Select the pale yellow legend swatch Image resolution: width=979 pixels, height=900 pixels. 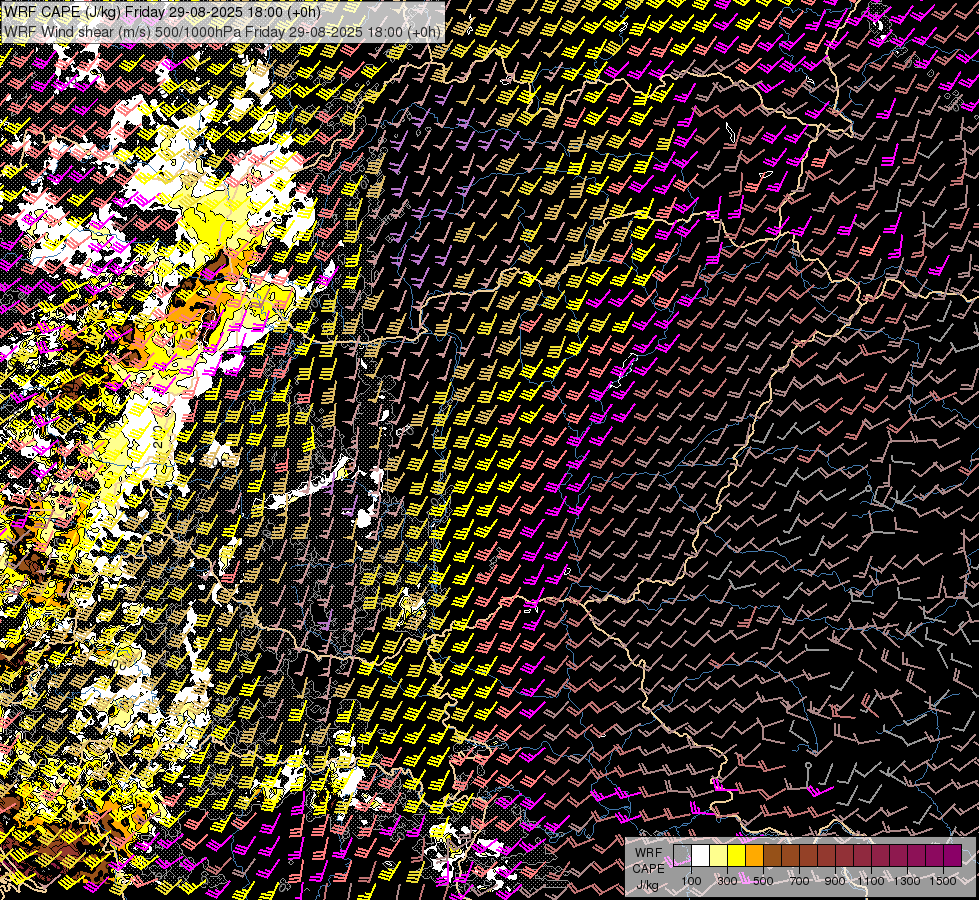point(719,856)
